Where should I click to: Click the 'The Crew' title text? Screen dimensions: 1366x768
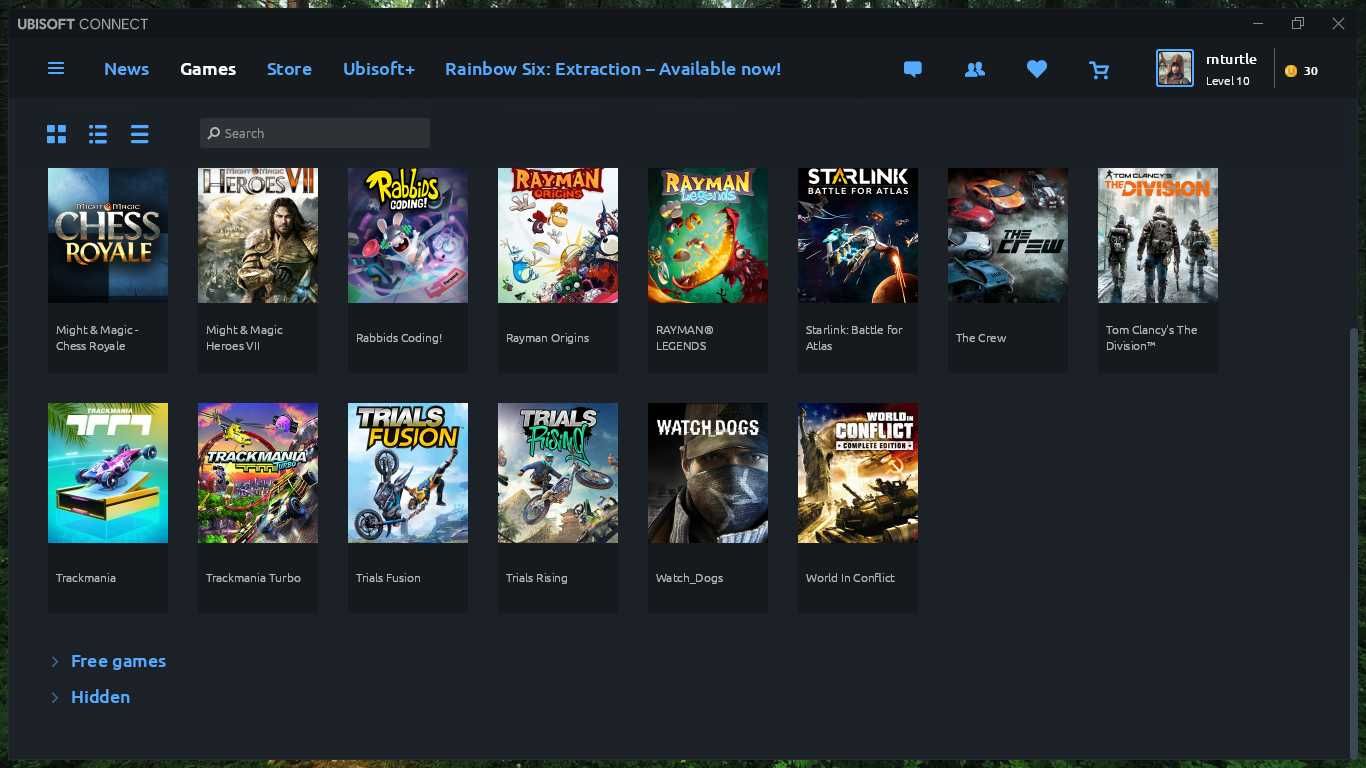coord(981,338)
